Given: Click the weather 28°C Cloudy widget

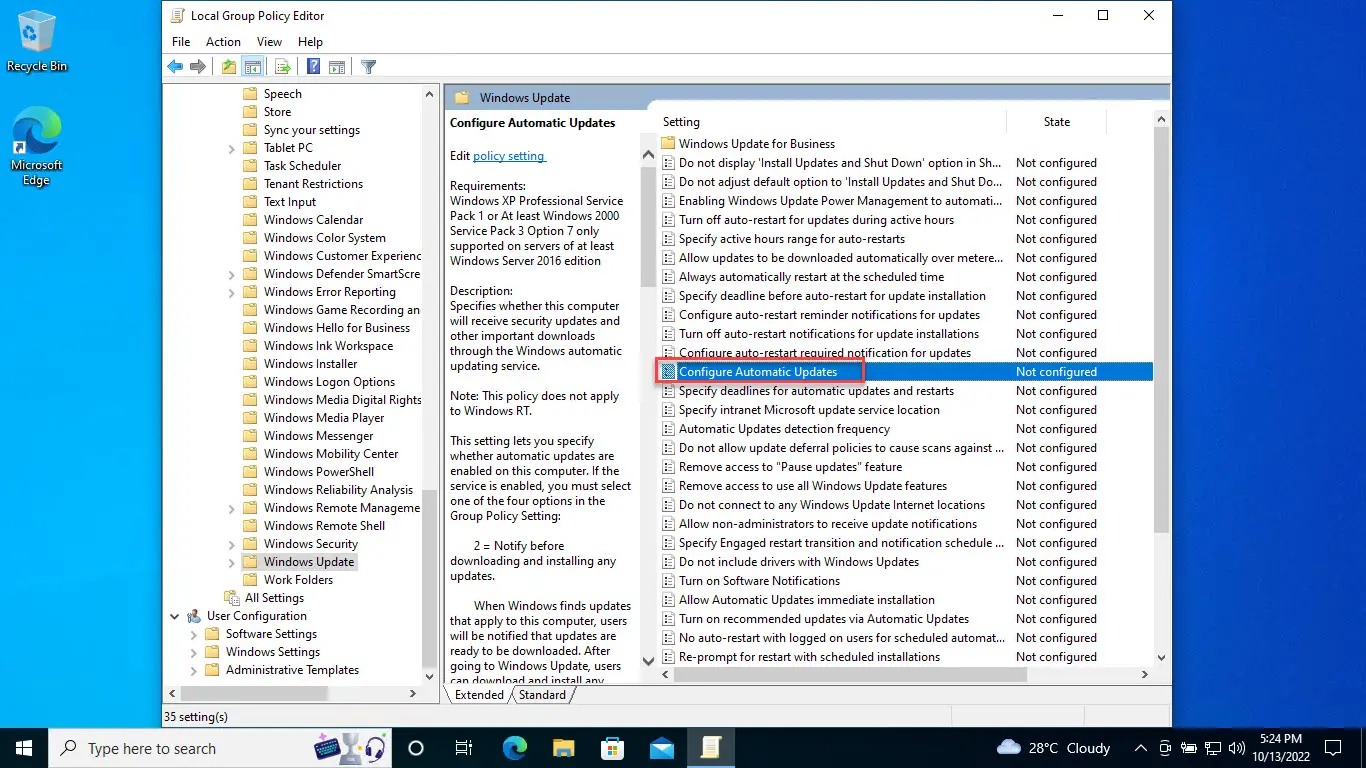Looking at the screenshot, I should [x=1054, y=748].
